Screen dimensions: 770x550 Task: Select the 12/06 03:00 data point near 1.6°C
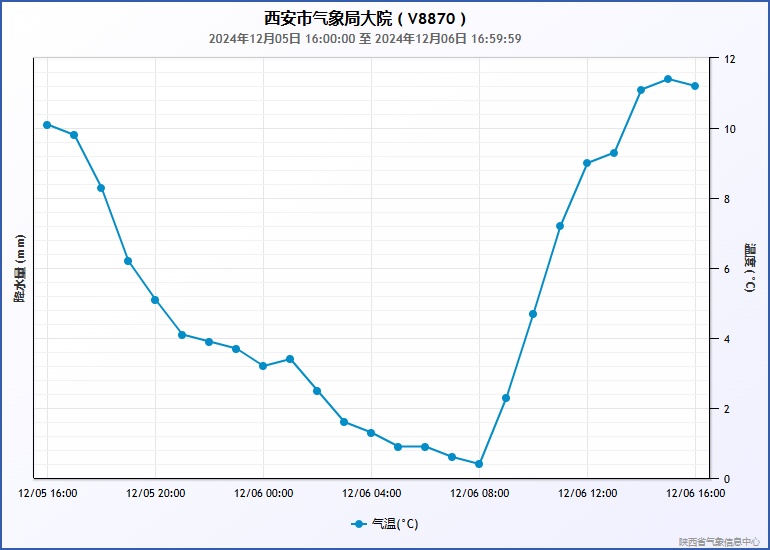point(344,422)
